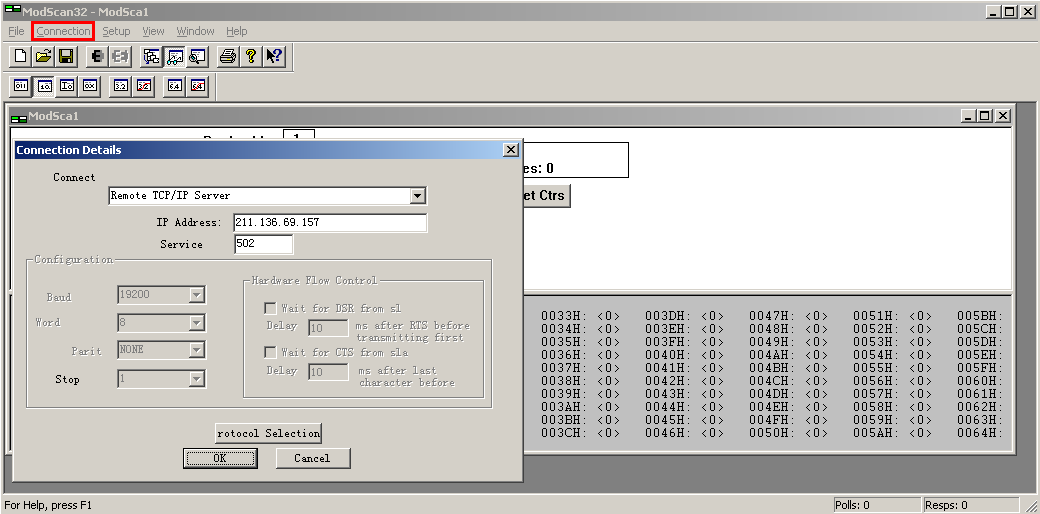Click the Reset Ctrs button in ModSca1

[x=547, y=196]
